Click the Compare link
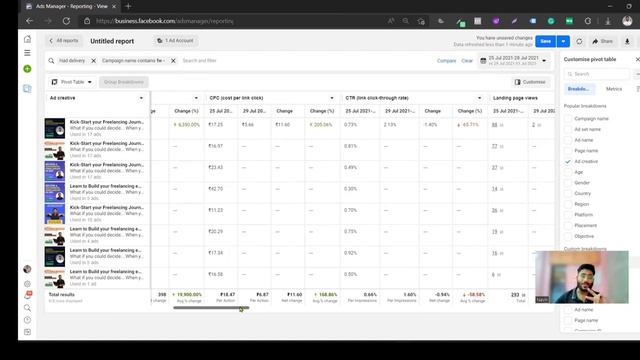This screenshot has height=360, width=640. (446, 61)
